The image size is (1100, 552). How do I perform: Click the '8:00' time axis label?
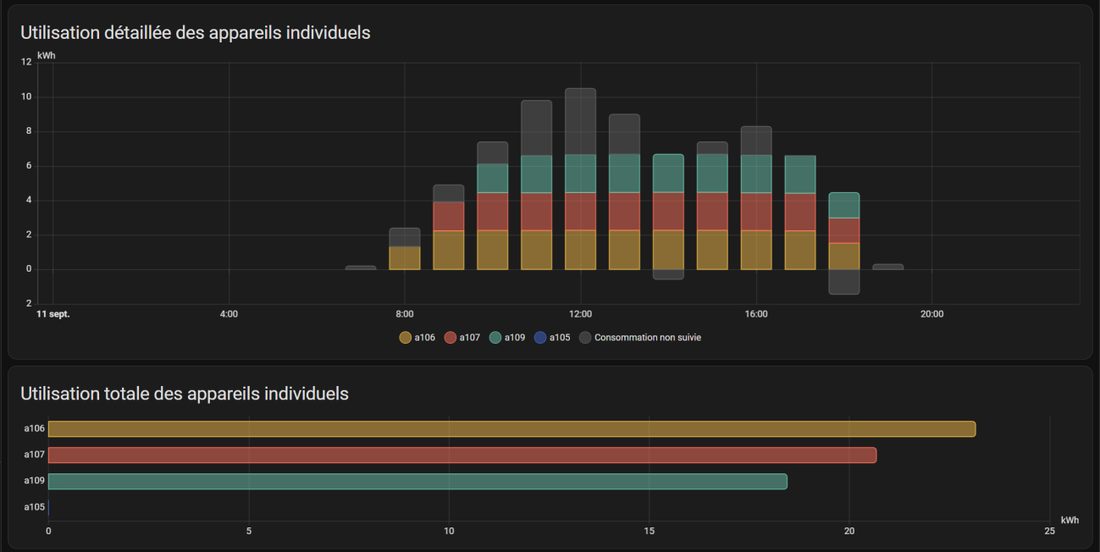pos(405,314)
